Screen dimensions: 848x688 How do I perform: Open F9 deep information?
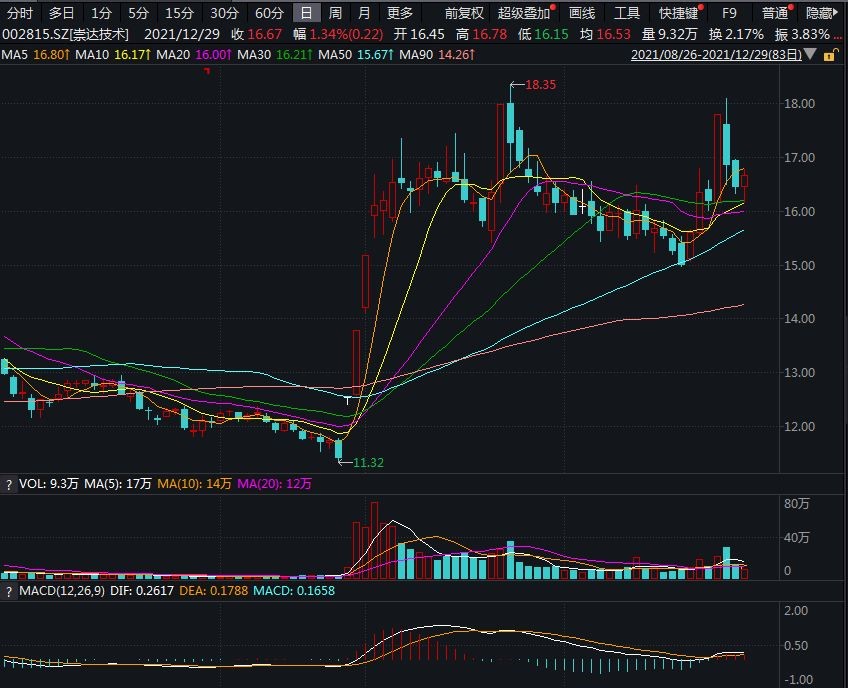click(729, 13)
